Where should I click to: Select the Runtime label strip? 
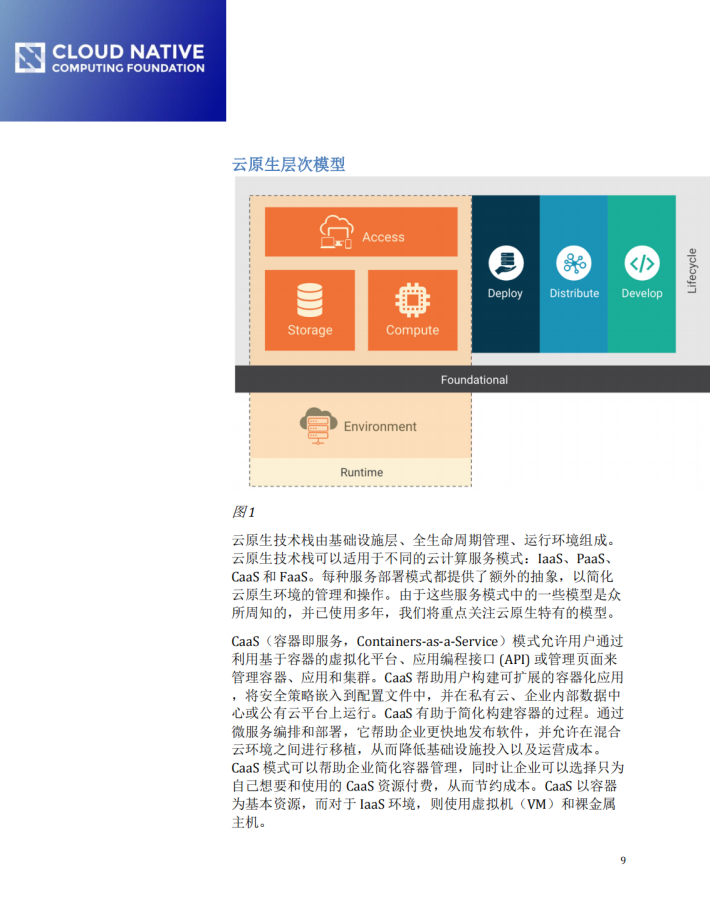360,472
